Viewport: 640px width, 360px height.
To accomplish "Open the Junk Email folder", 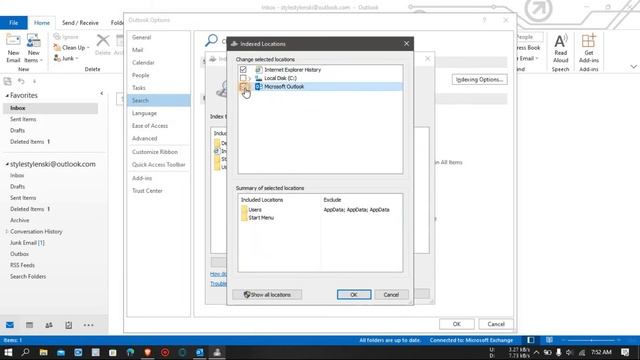I will 27,243.
